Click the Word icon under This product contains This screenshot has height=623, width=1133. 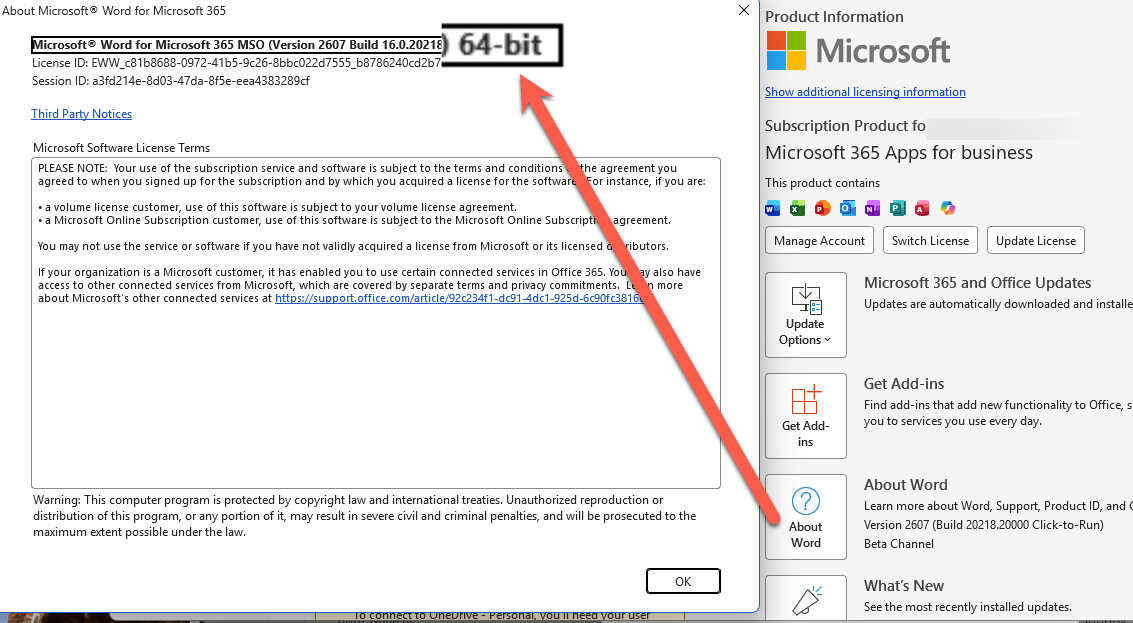[x=772, y=209]
